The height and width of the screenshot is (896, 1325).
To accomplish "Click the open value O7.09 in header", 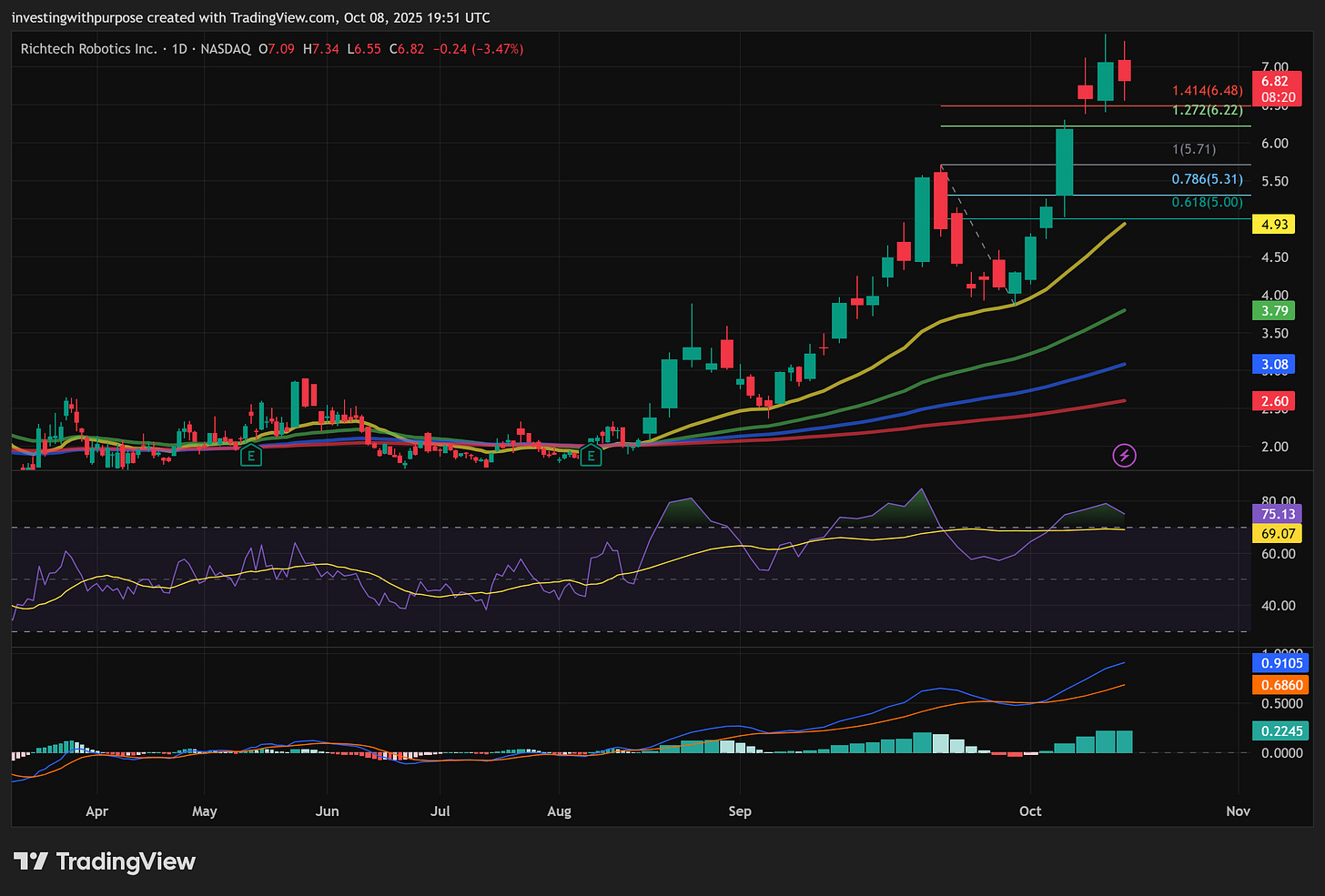I will point(277,49).
